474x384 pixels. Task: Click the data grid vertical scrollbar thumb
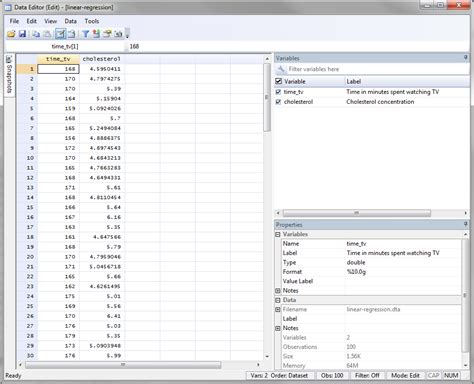point(267,97)
